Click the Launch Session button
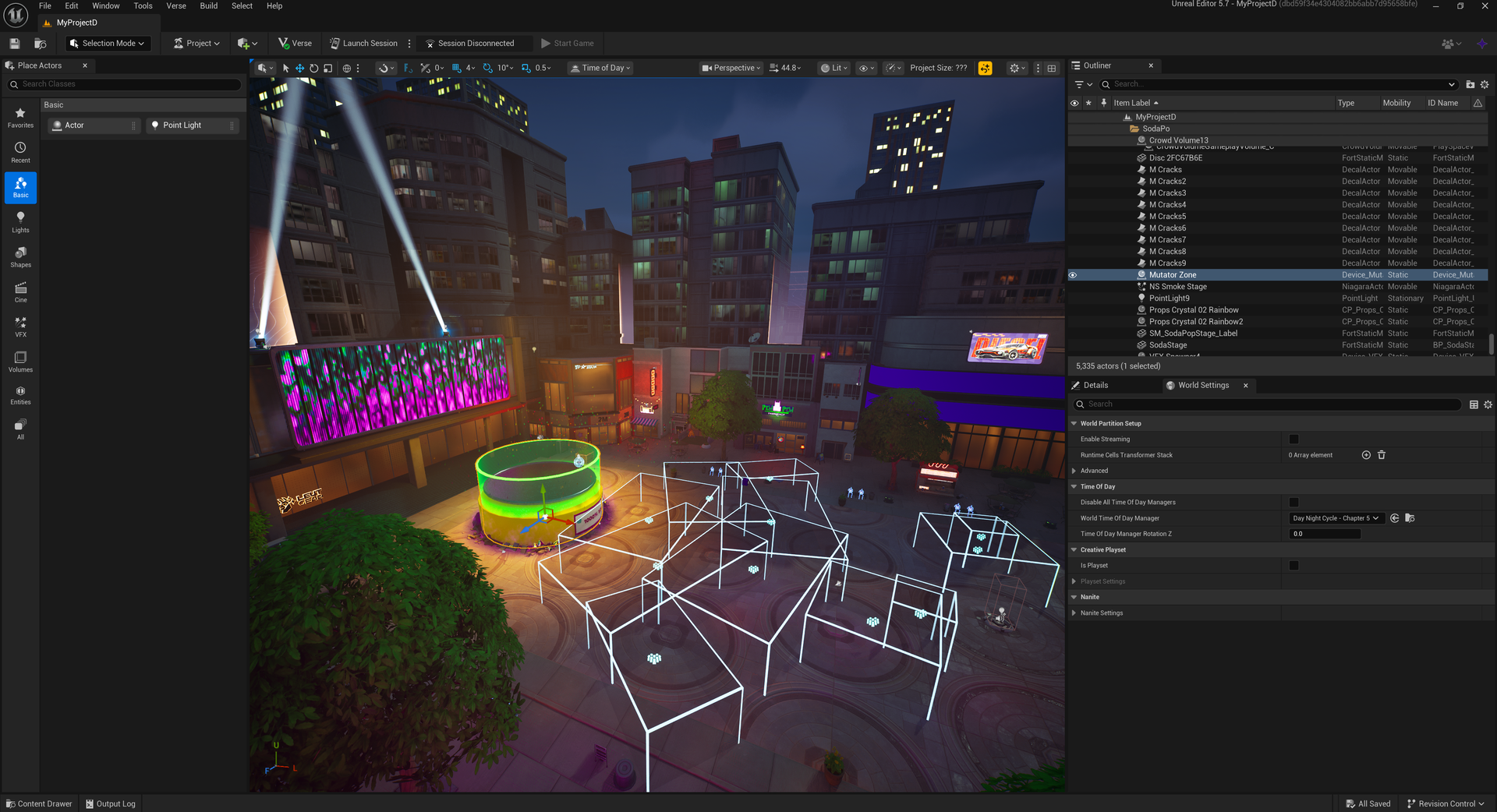 pos(363,44)
